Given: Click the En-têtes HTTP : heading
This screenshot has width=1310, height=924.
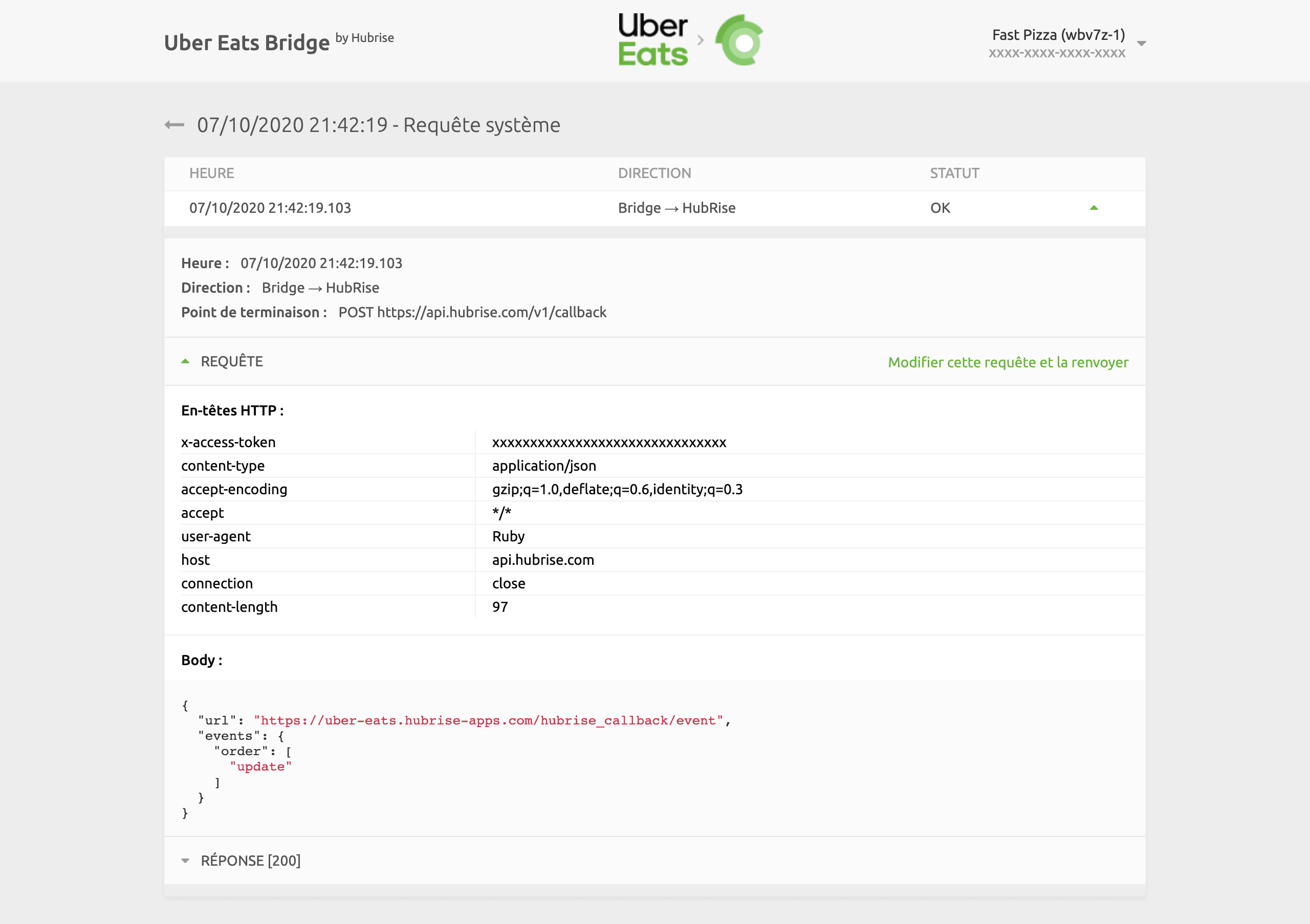Looking at the screenshot, I should tap(232, 411).
